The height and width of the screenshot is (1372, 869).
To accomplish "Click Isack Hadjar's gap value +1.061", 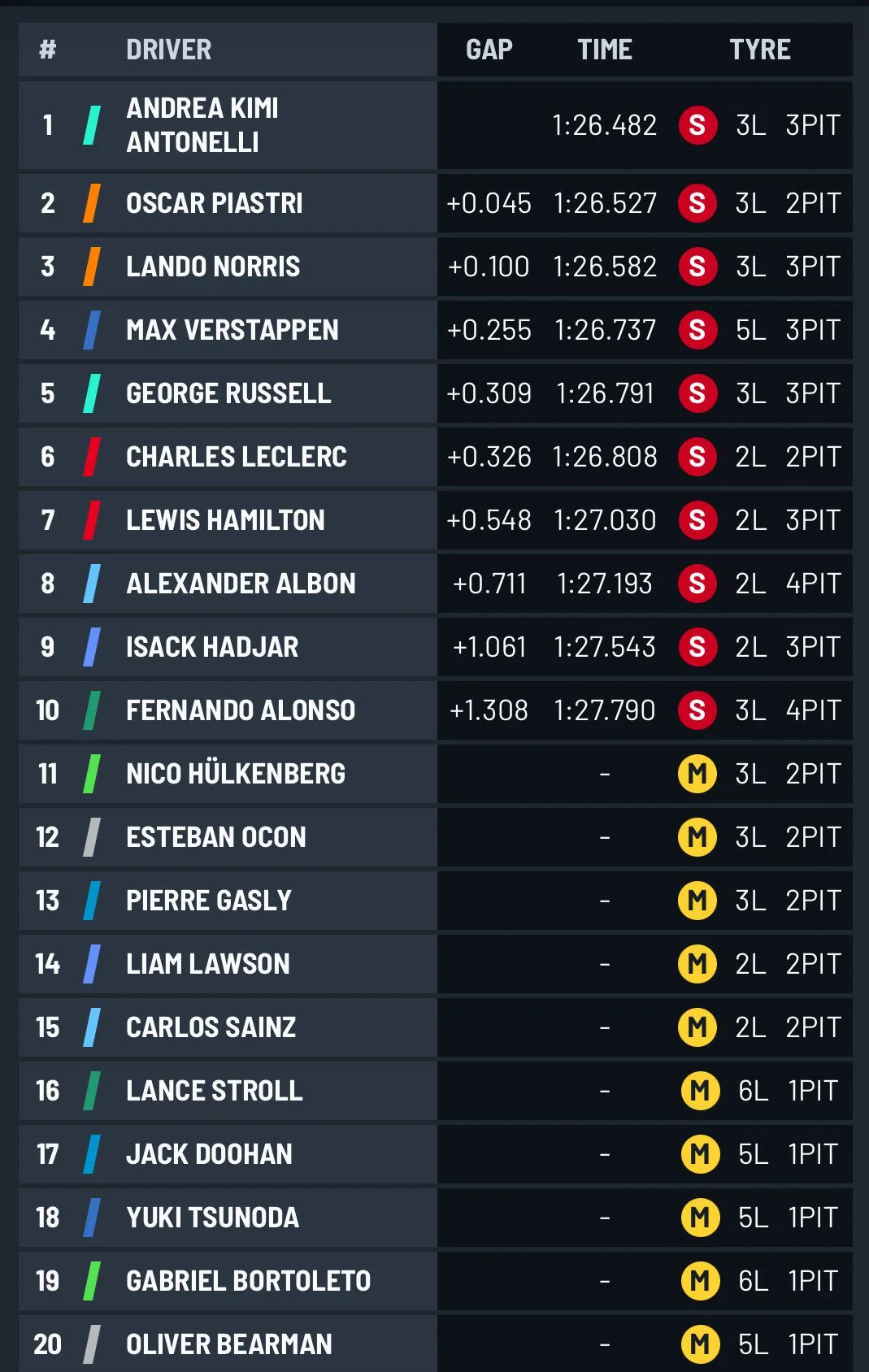I will pyautogui.click(x=489, y=647).
